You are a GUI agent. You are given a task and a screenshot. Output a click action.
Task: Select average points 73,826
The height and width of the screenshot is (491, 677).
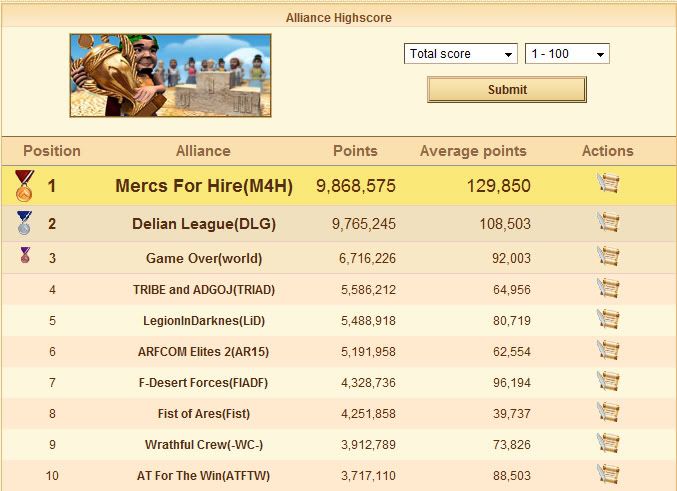pyautogui.click(x=512, y=445)
